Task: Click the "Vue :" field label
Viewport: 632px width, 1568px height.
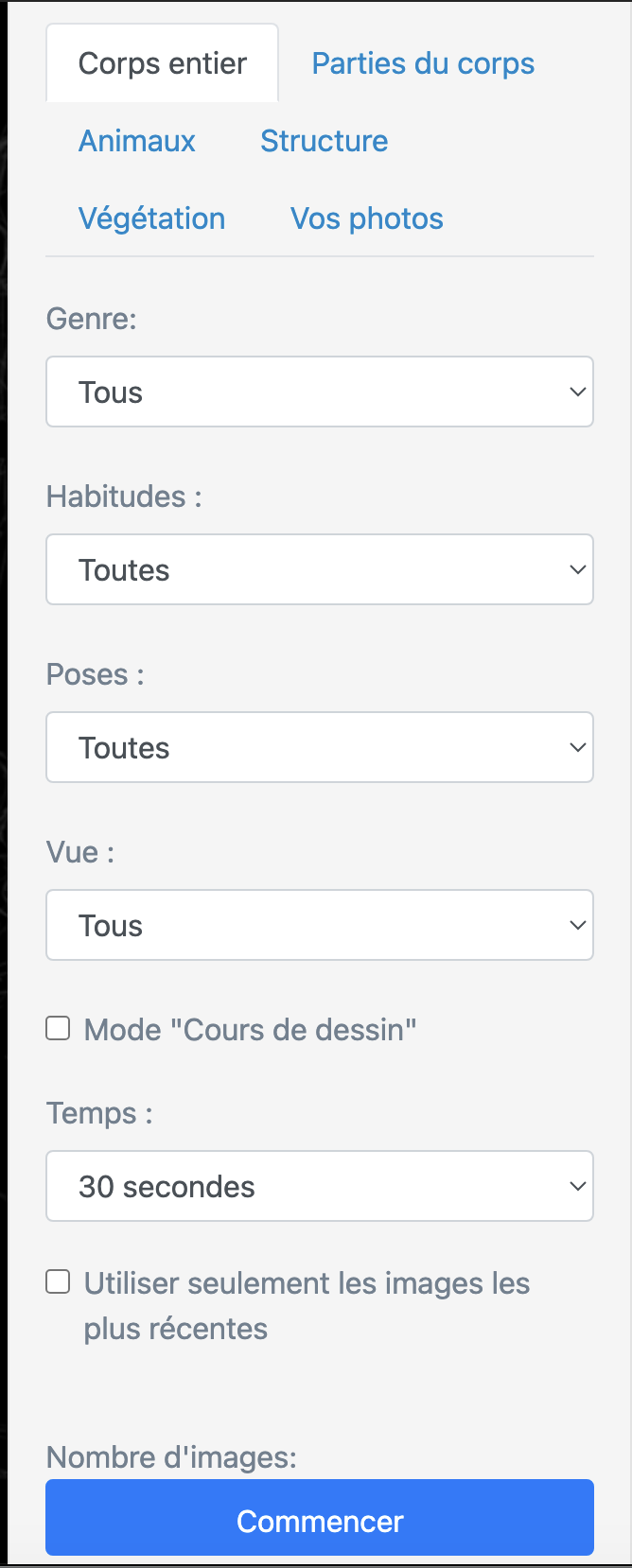Action: tap(80, 852)
